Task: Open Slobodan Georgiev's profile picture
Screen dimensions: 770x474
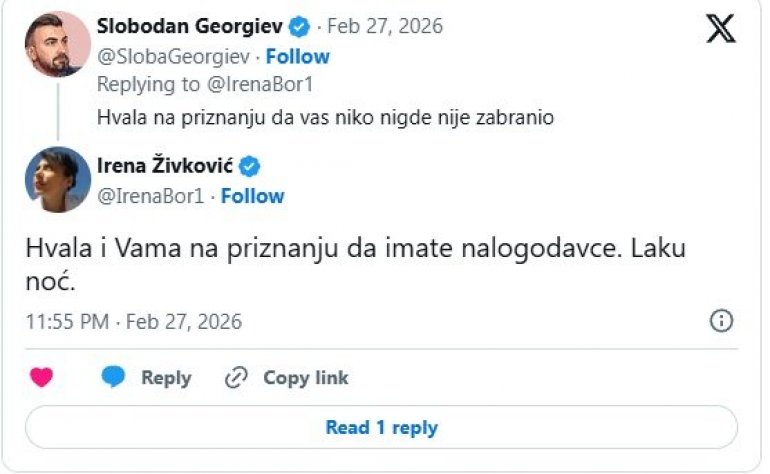Action: tap(58, 43)
